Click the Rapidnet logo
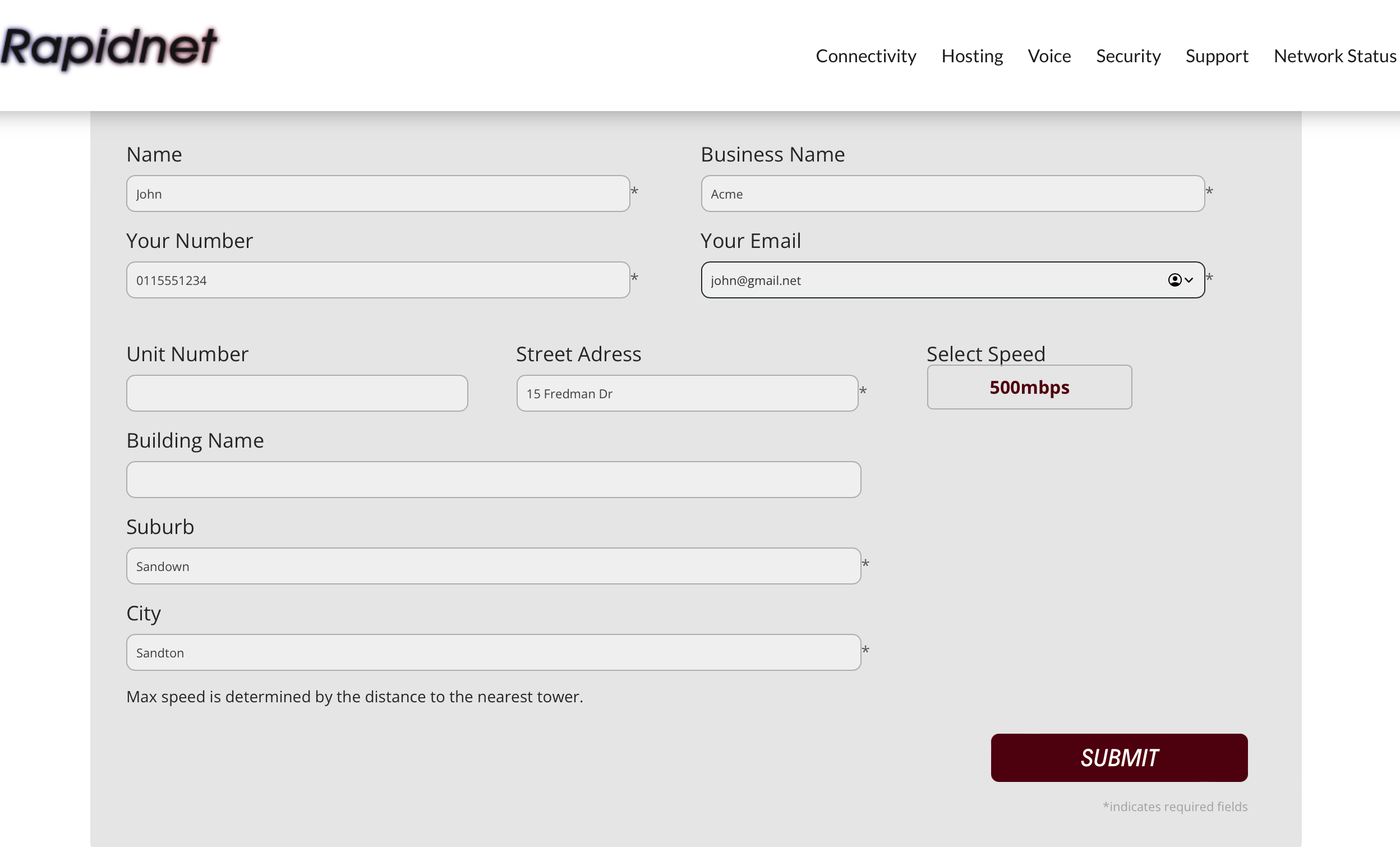1400x847 pixels. [108, 48]
